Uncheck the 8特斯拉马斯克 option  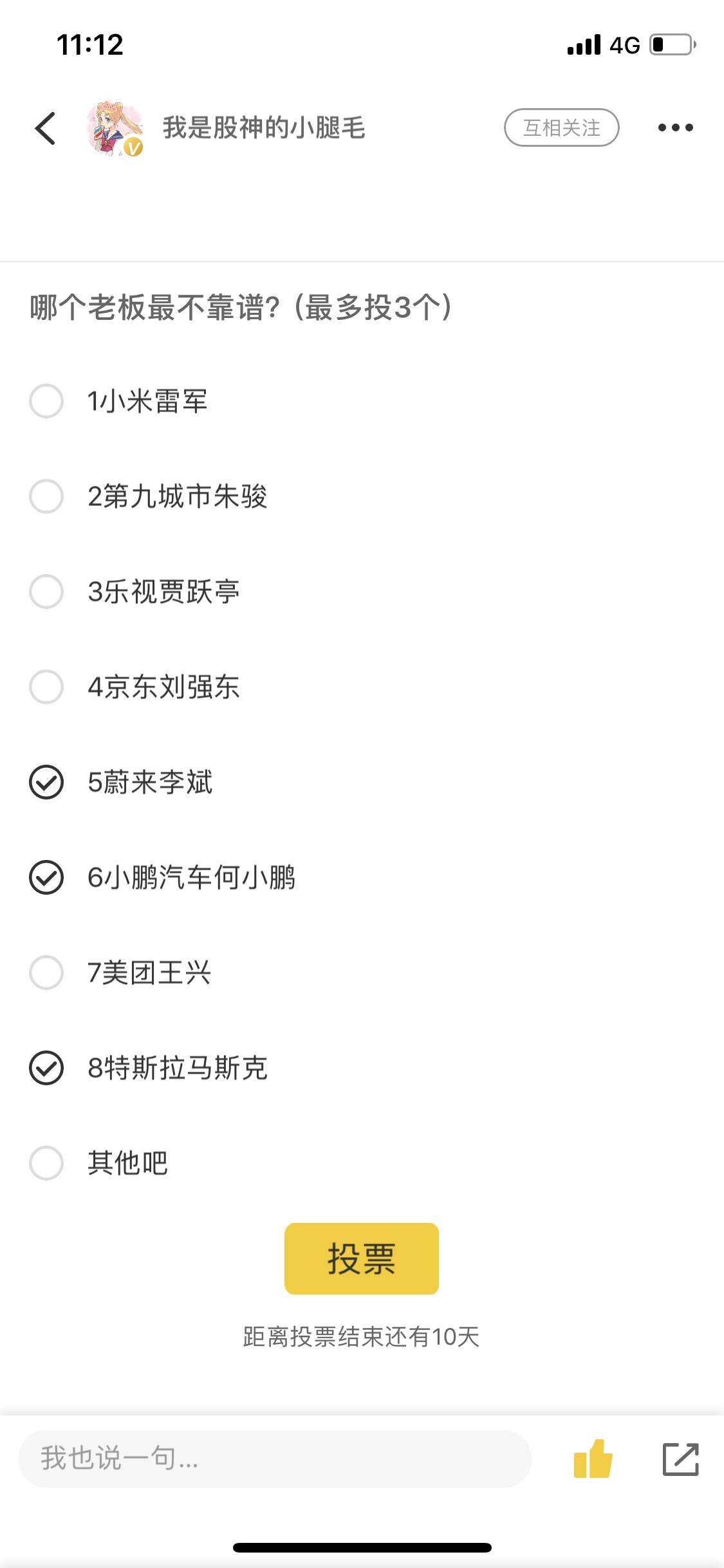(46, 1068)
